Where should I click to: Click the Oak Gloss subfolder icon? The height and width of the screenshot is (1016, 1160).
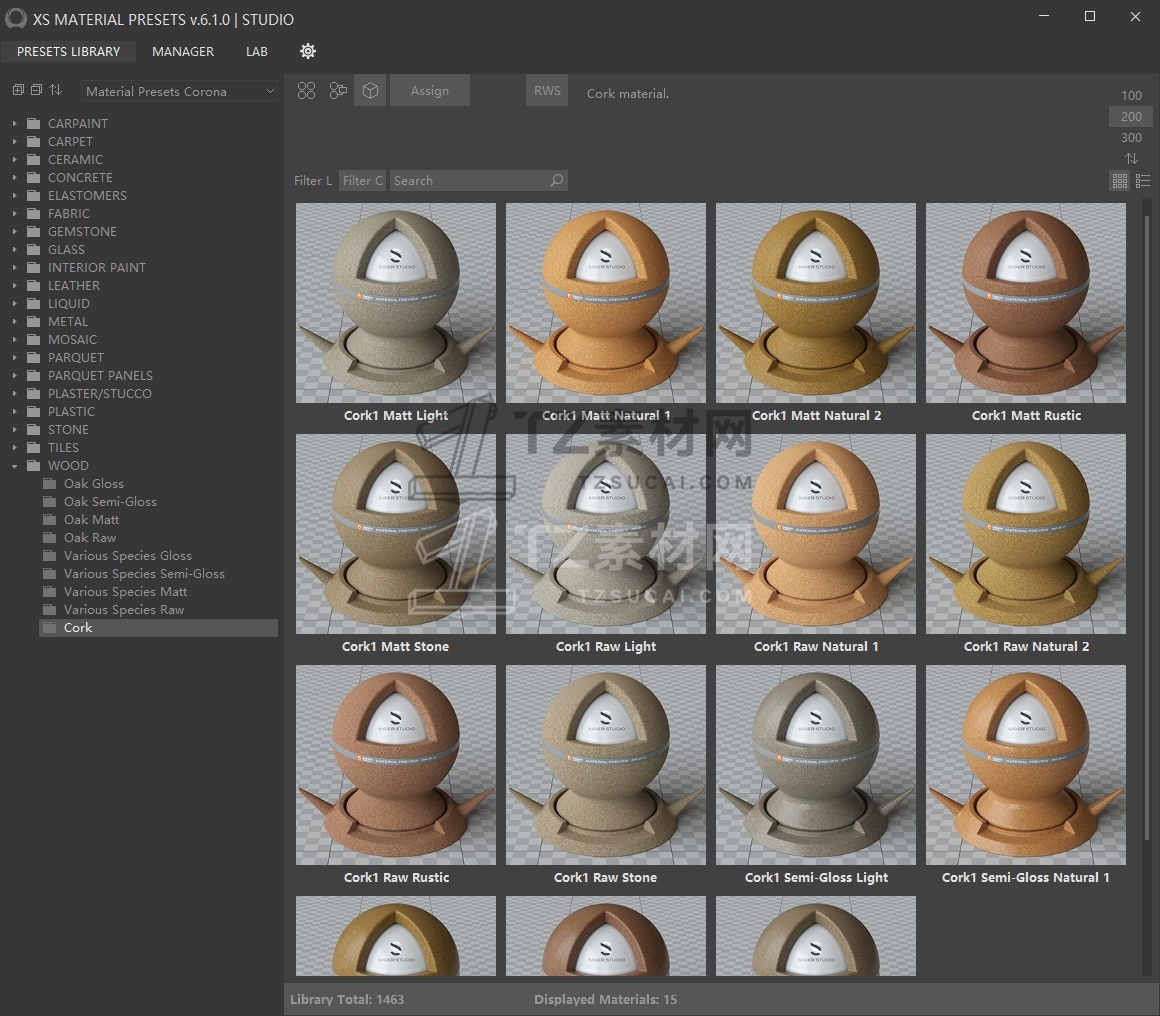(50, 483)
